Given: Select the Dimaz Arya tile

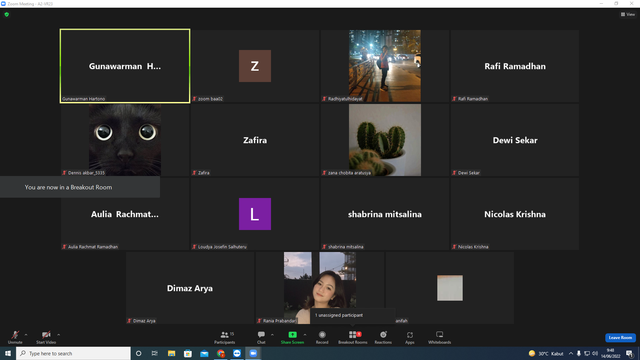Looking at the screenshot, I should coord(190,288).
